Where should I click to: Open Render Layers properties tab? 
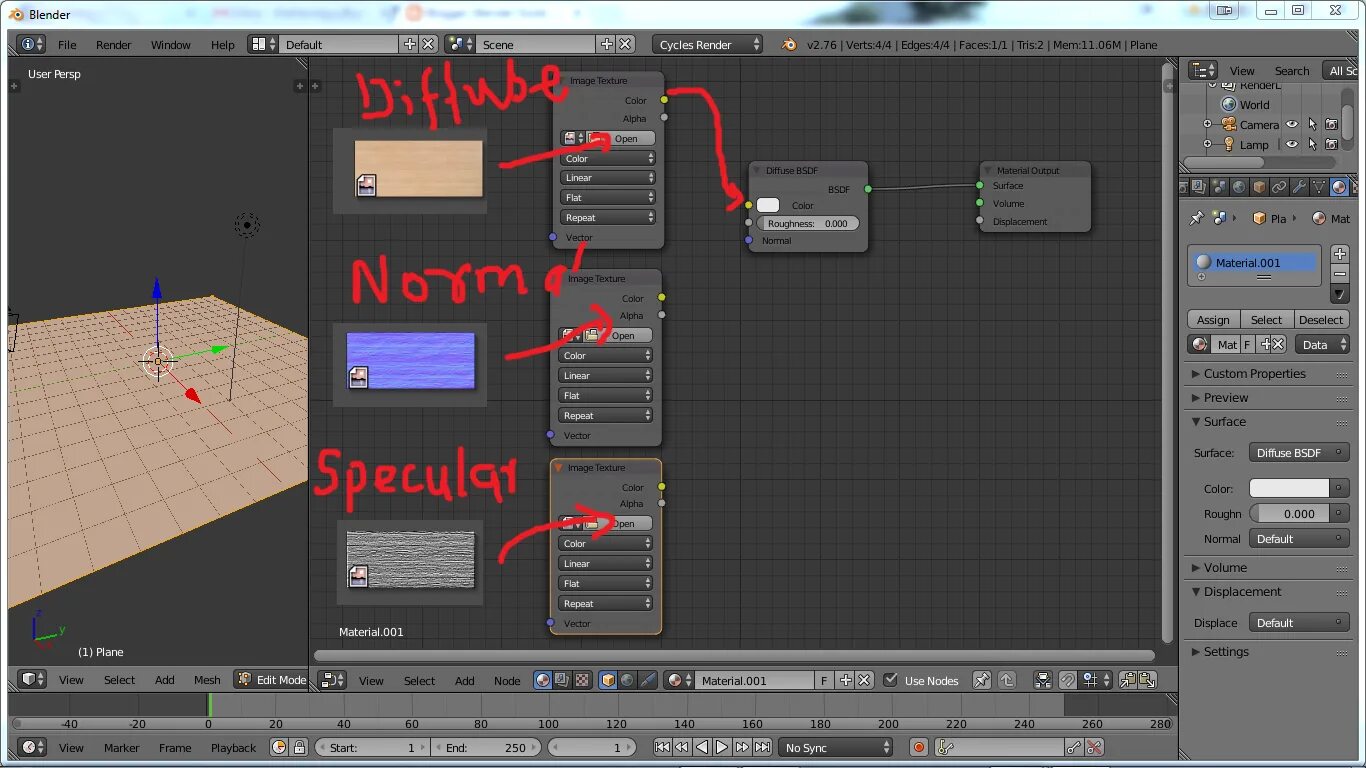pos(1199,187)
